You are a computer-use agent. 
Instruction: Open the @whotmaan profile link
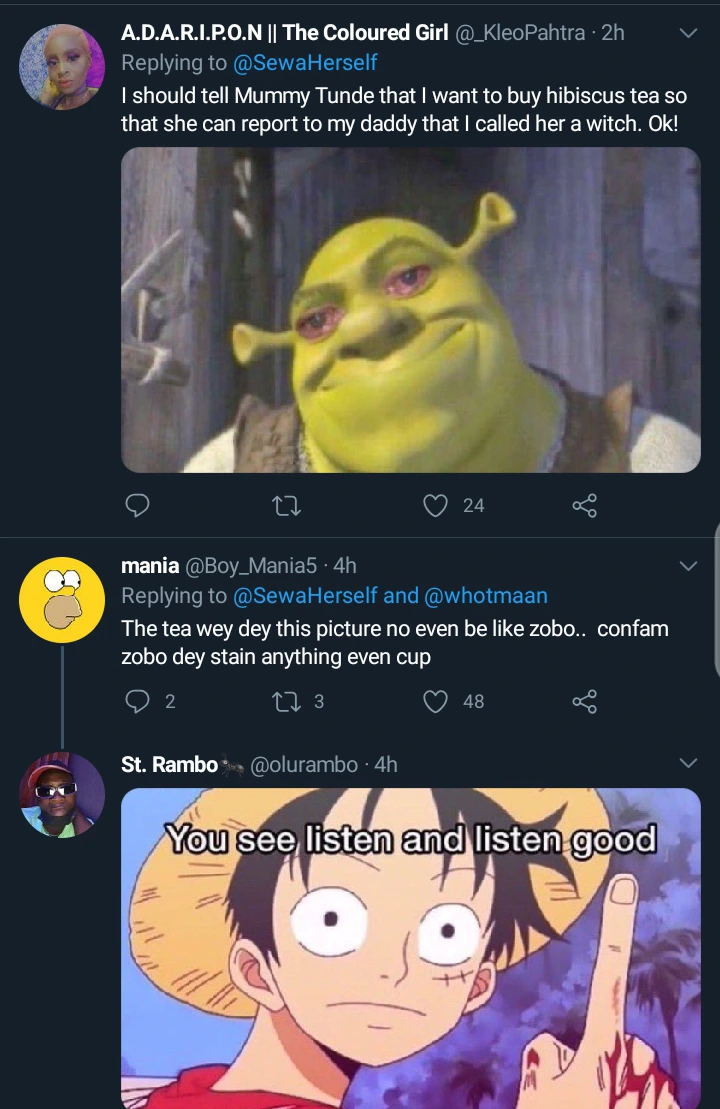click(x=486, y=596)
